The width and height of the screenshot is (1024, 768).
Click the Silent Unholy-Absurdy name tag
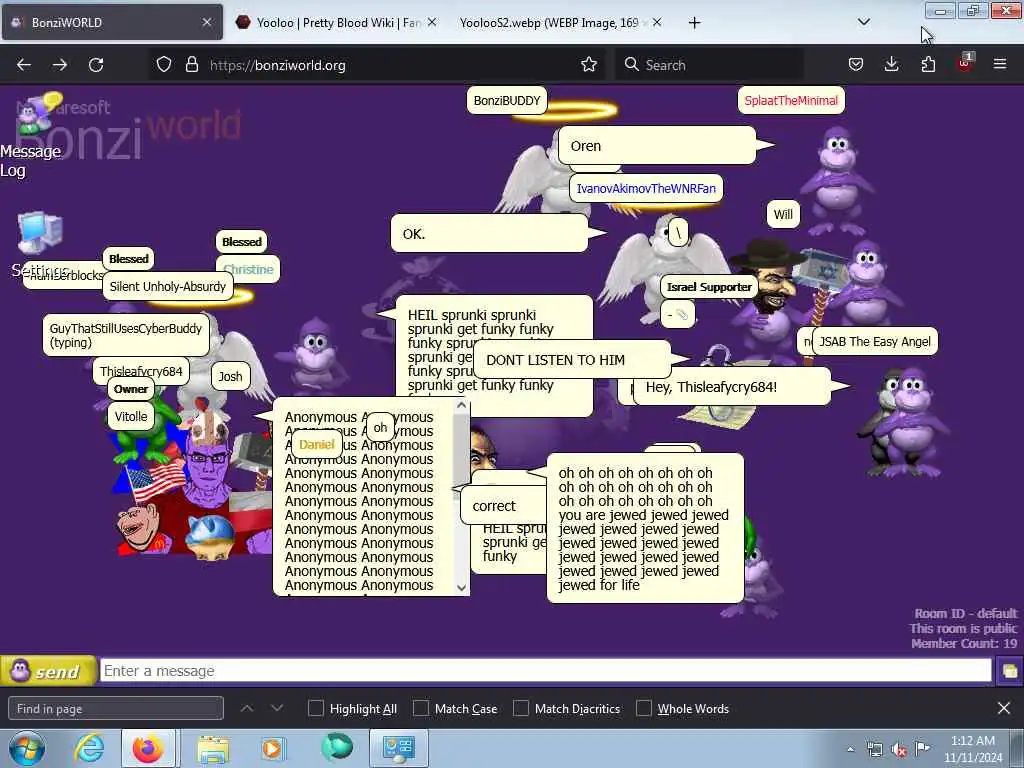point(168,286)
